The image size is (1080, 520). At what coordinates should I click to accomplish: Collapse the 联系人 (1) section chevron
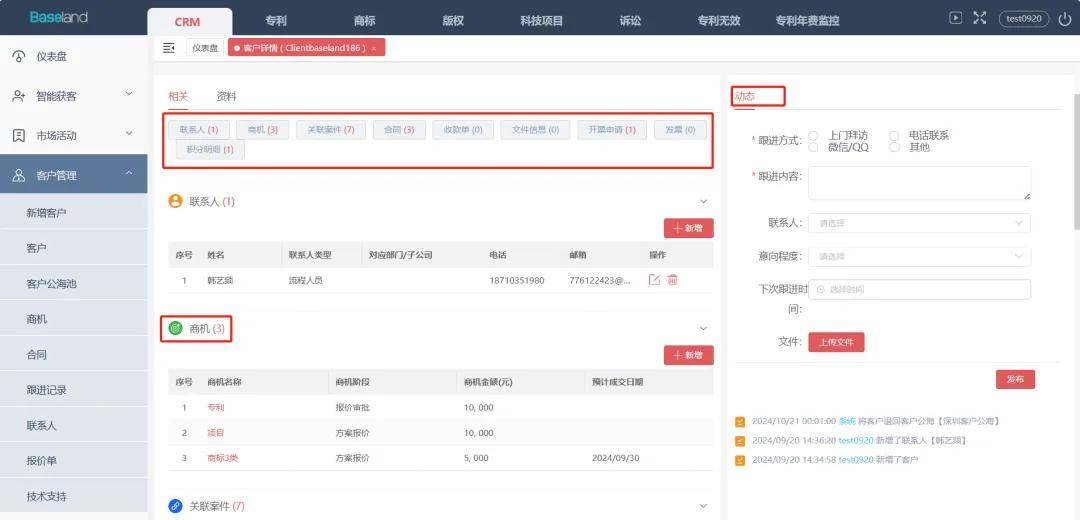point(703,202)
